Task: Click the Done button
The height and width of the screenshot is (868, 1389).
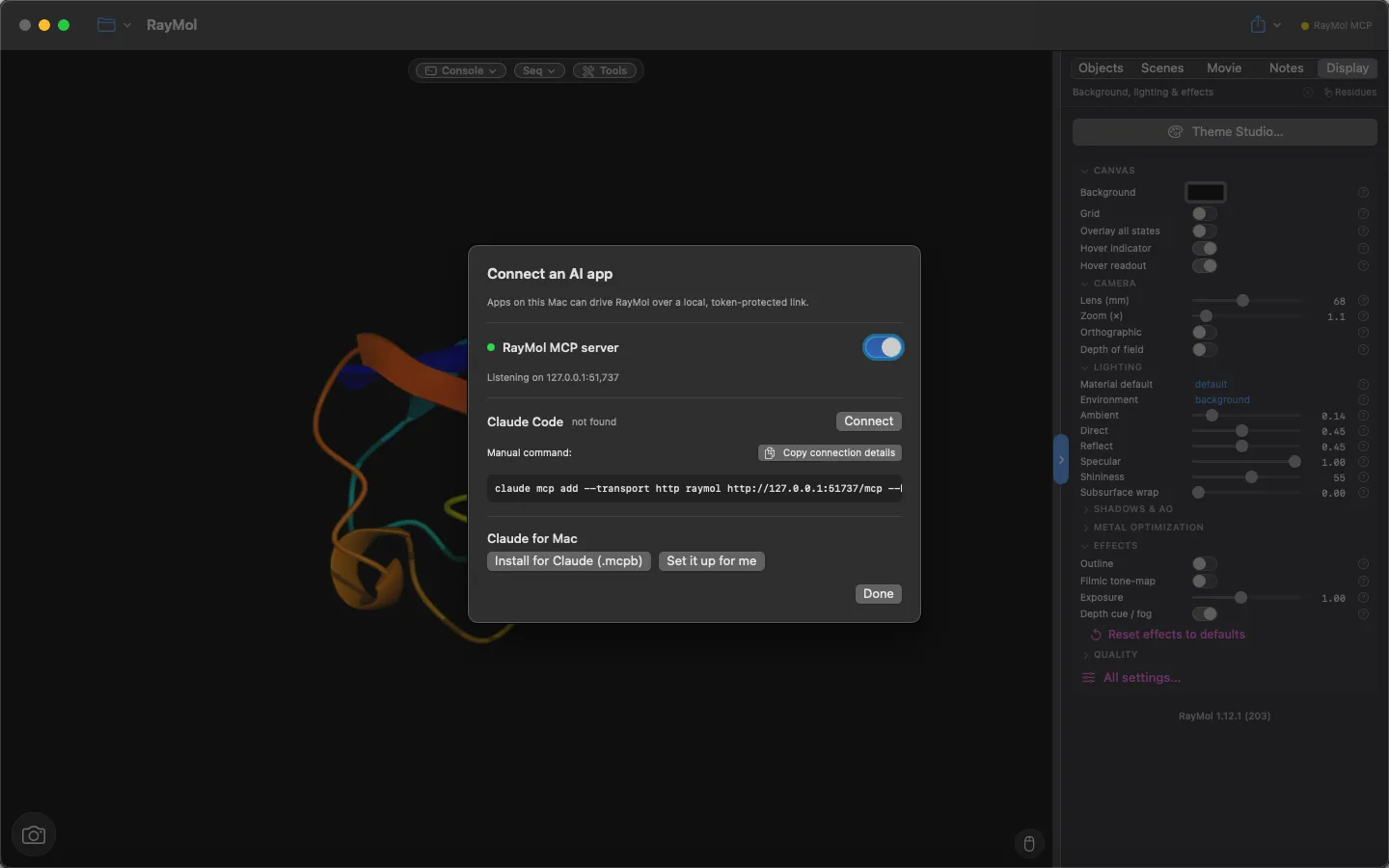Action: pos(879,594)
